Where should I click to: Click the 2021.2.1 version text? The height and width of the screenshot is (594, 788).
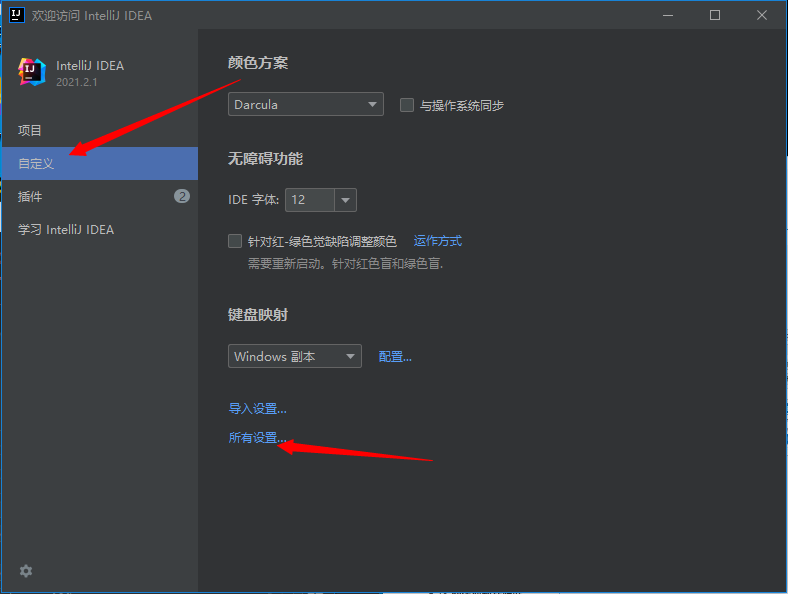tap(76, 82)
